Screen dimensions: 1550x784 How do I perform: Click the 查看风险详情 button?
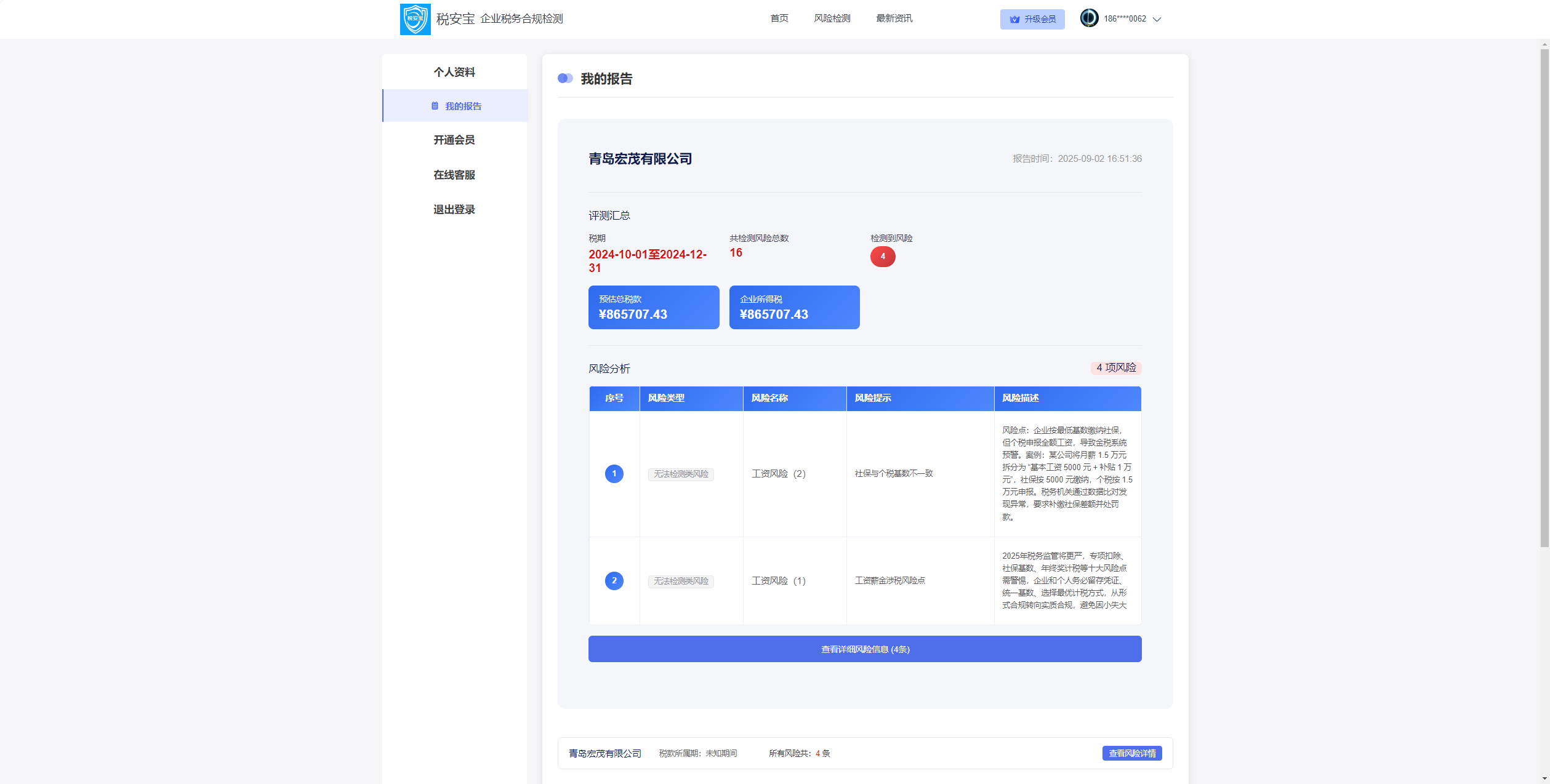click(1131, 753)
